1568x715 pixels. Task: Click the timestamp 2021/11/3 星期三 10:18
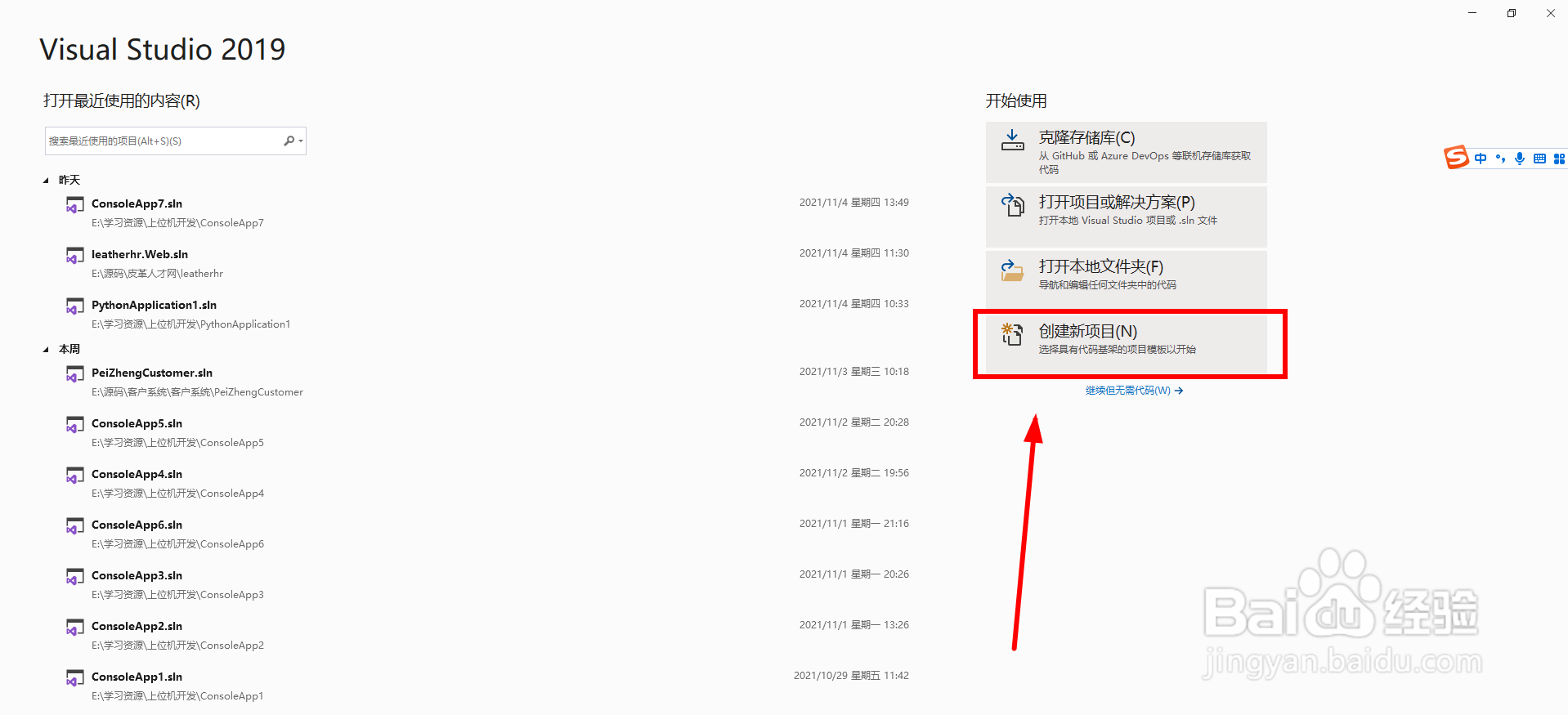(x=853, y=372)
